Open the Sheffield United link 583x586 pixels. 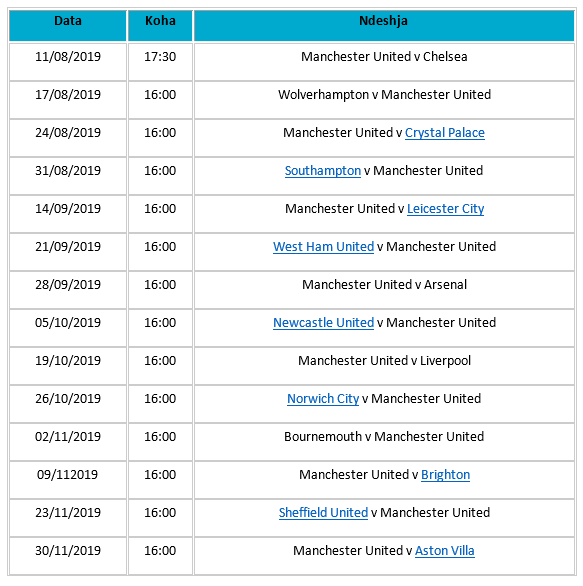[x=323, y=513]
